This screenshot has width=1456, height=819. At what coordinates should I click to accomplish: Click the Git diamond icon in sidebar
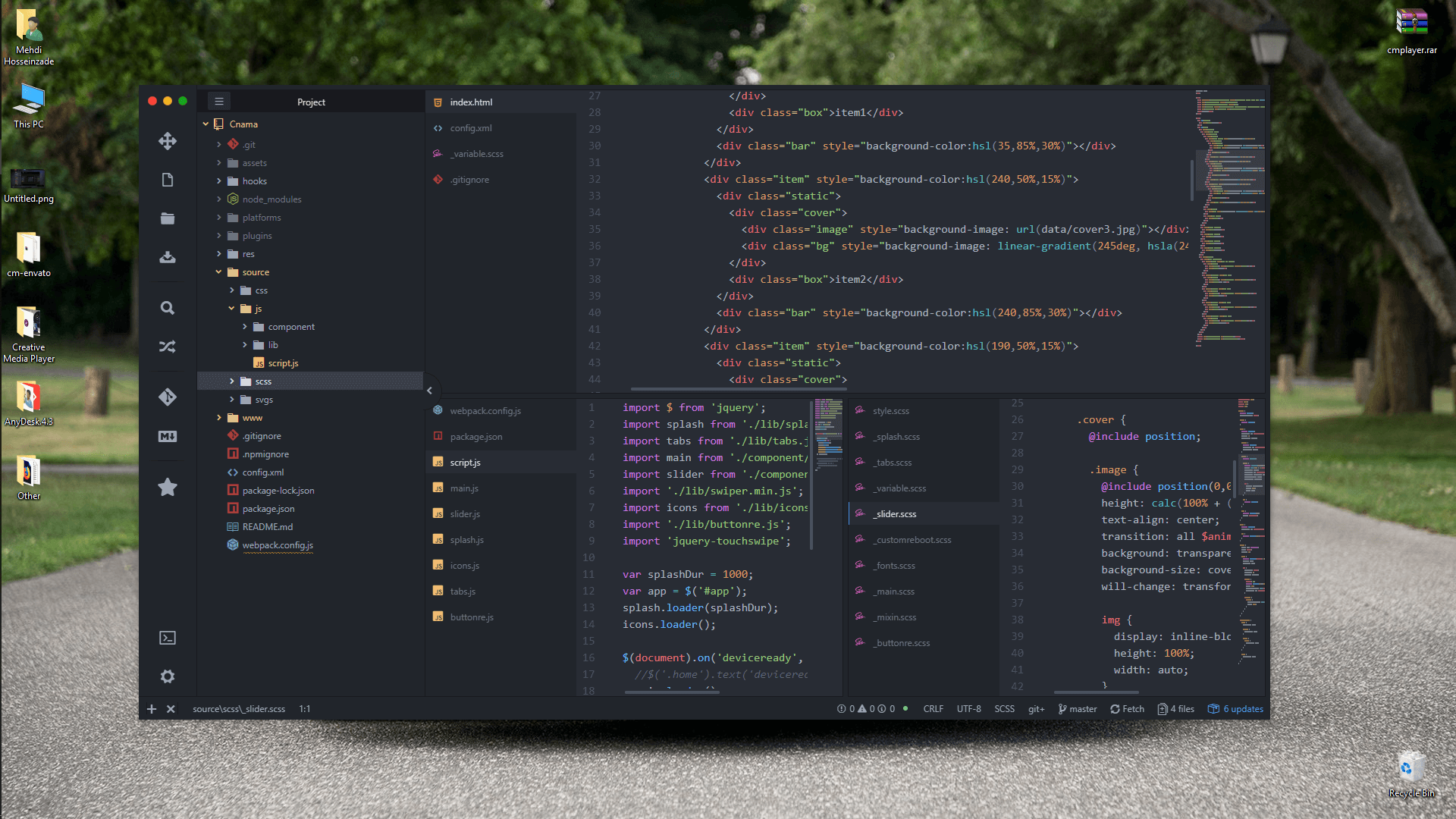pyautogui.click(x=168, y=397)
